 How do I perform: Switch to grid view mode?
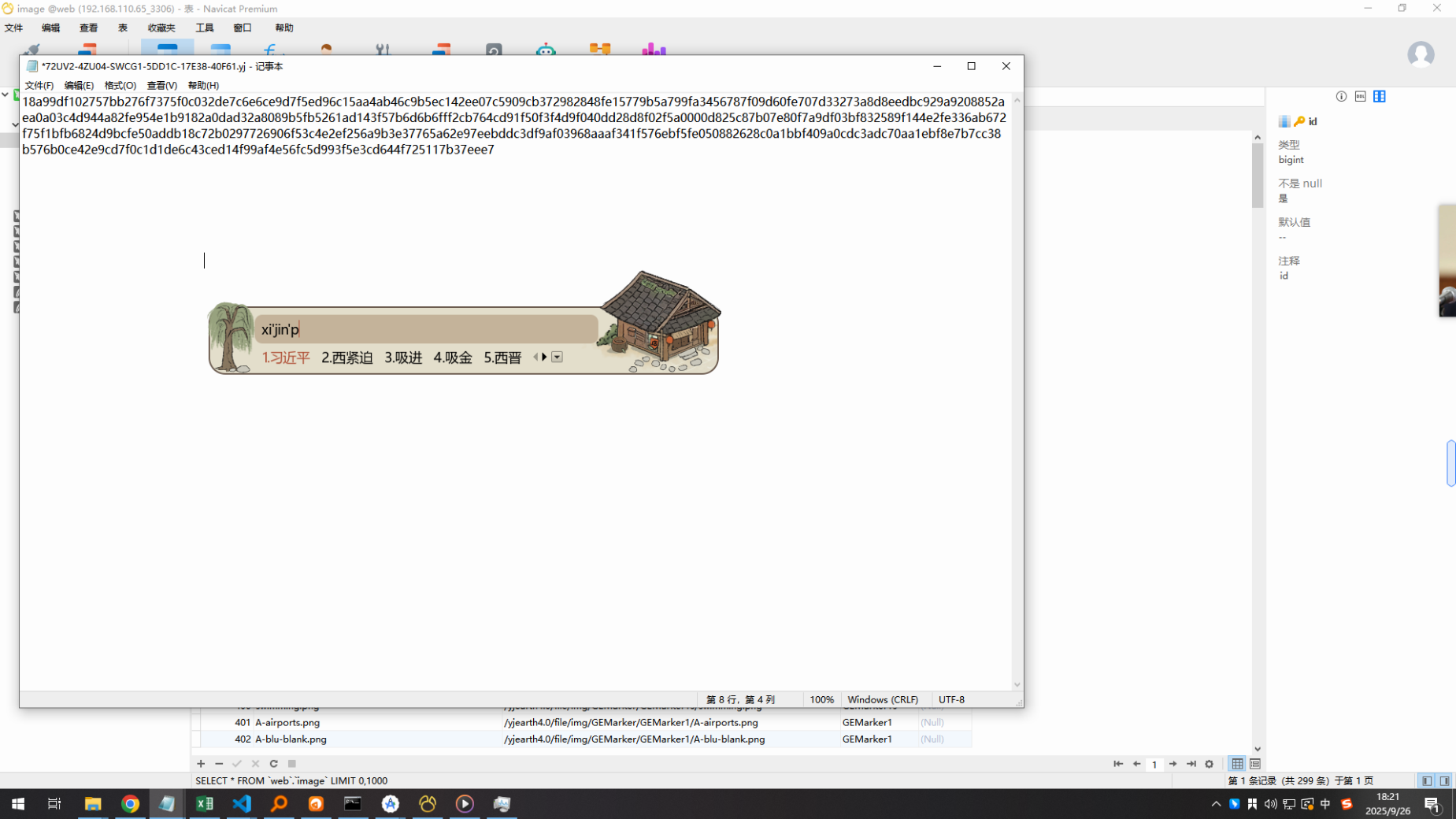click(x=1237, y=763)
